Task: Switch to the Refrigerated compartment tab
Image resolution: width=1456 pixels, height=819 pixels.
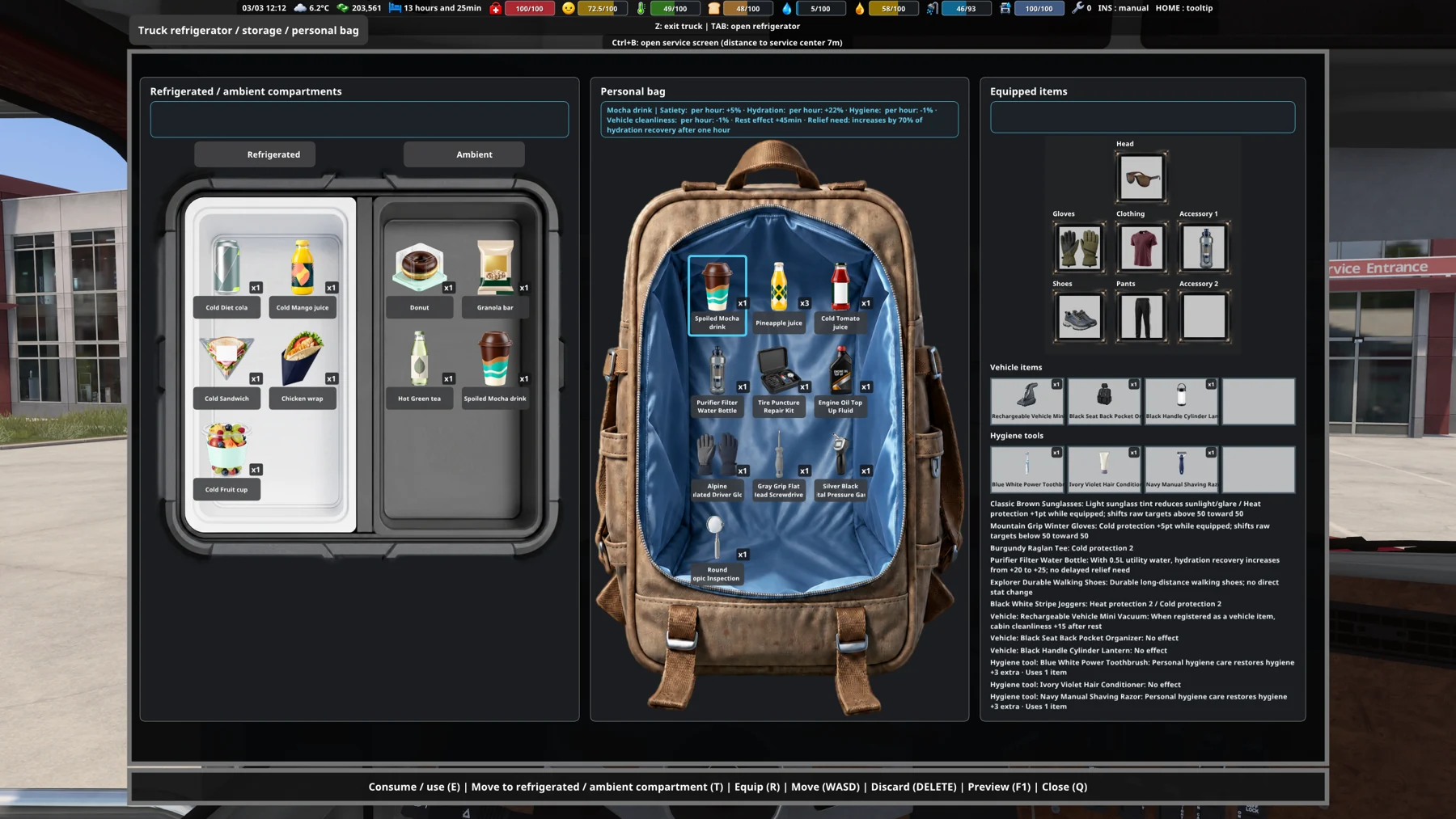Action: 255,154
